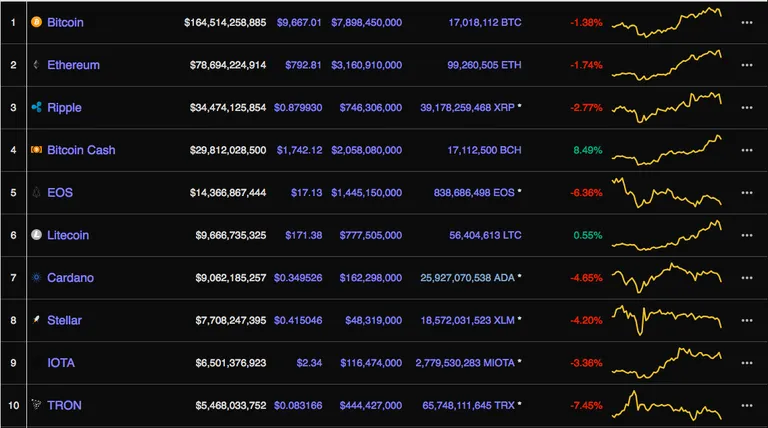
Task: Click the Bitcoin Cash orange icon
Action: coord(36,150)
